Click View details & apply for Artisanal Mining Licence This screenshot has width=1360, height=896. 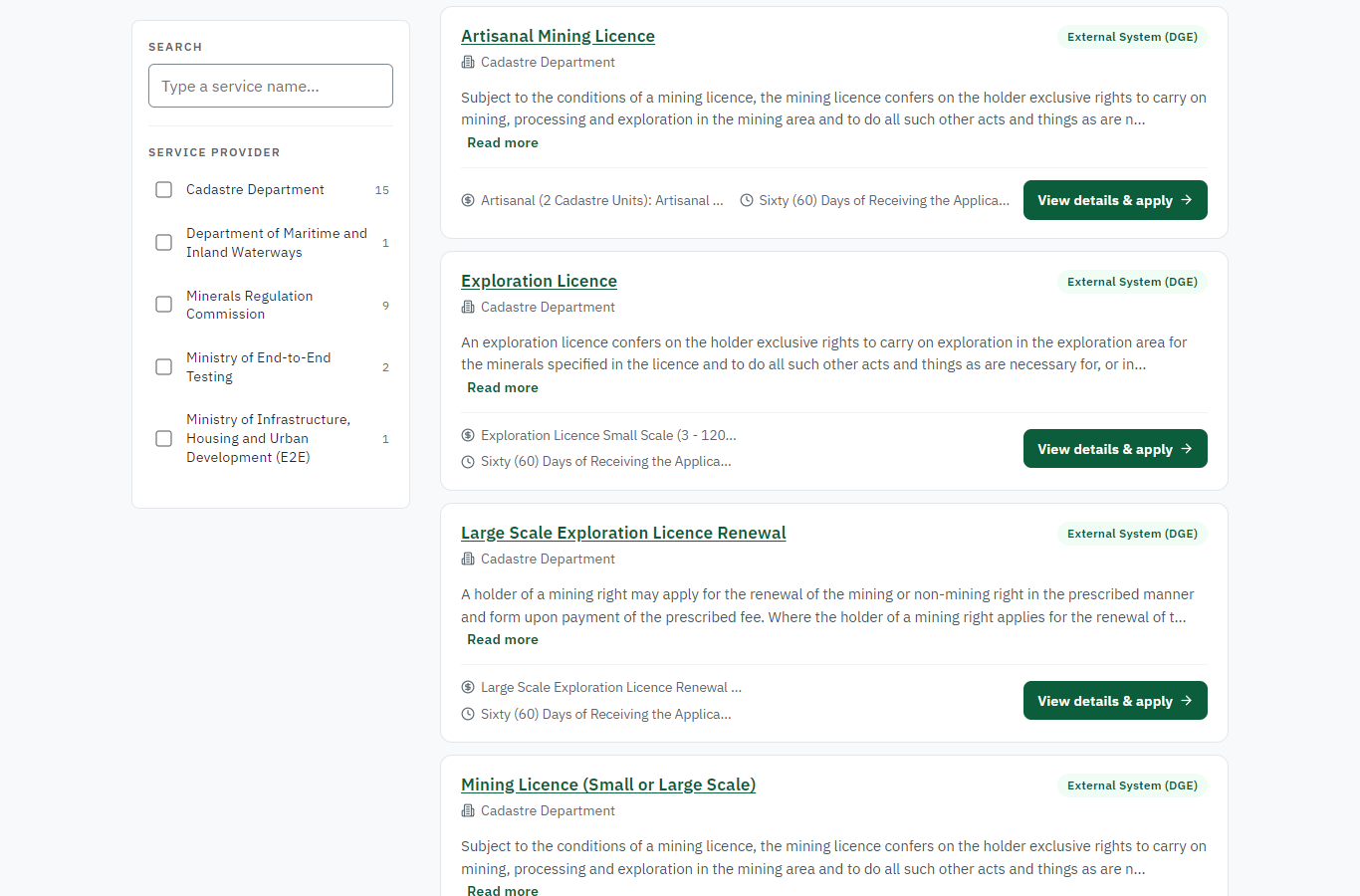coord(1115,200)
